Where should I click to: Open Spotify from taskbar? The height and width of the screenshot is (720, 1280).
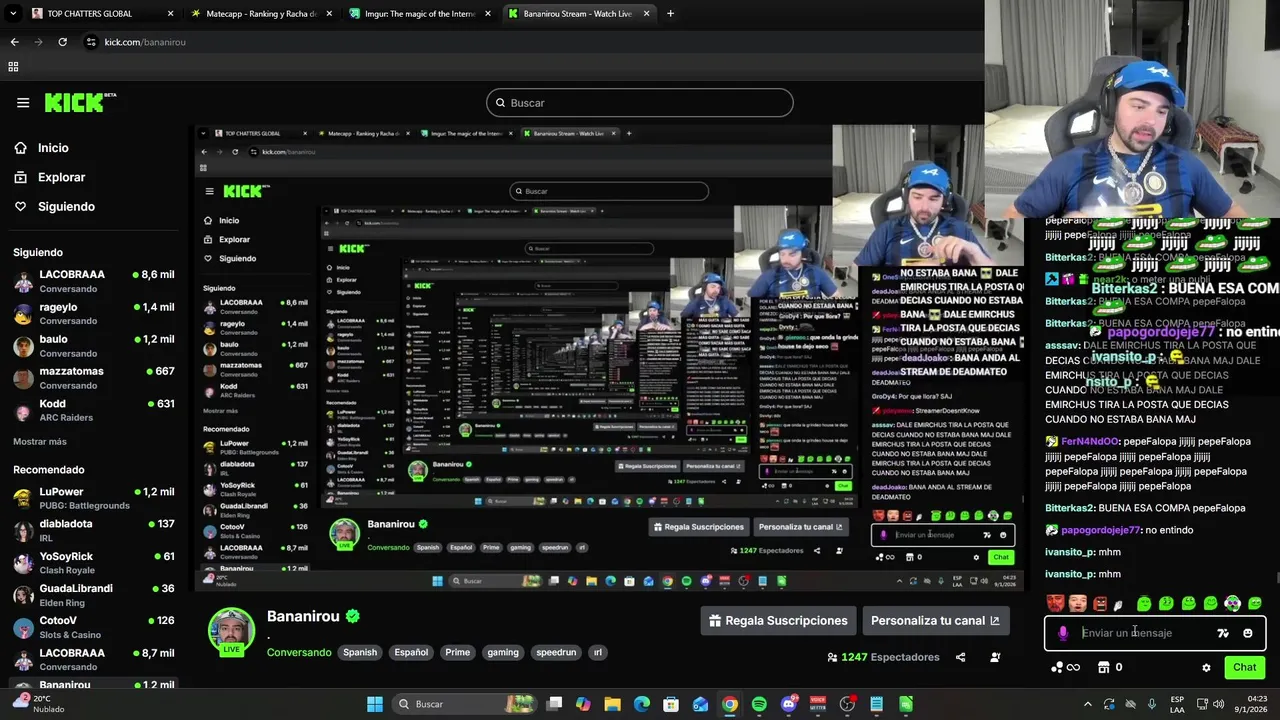click(x=759, y=704)
